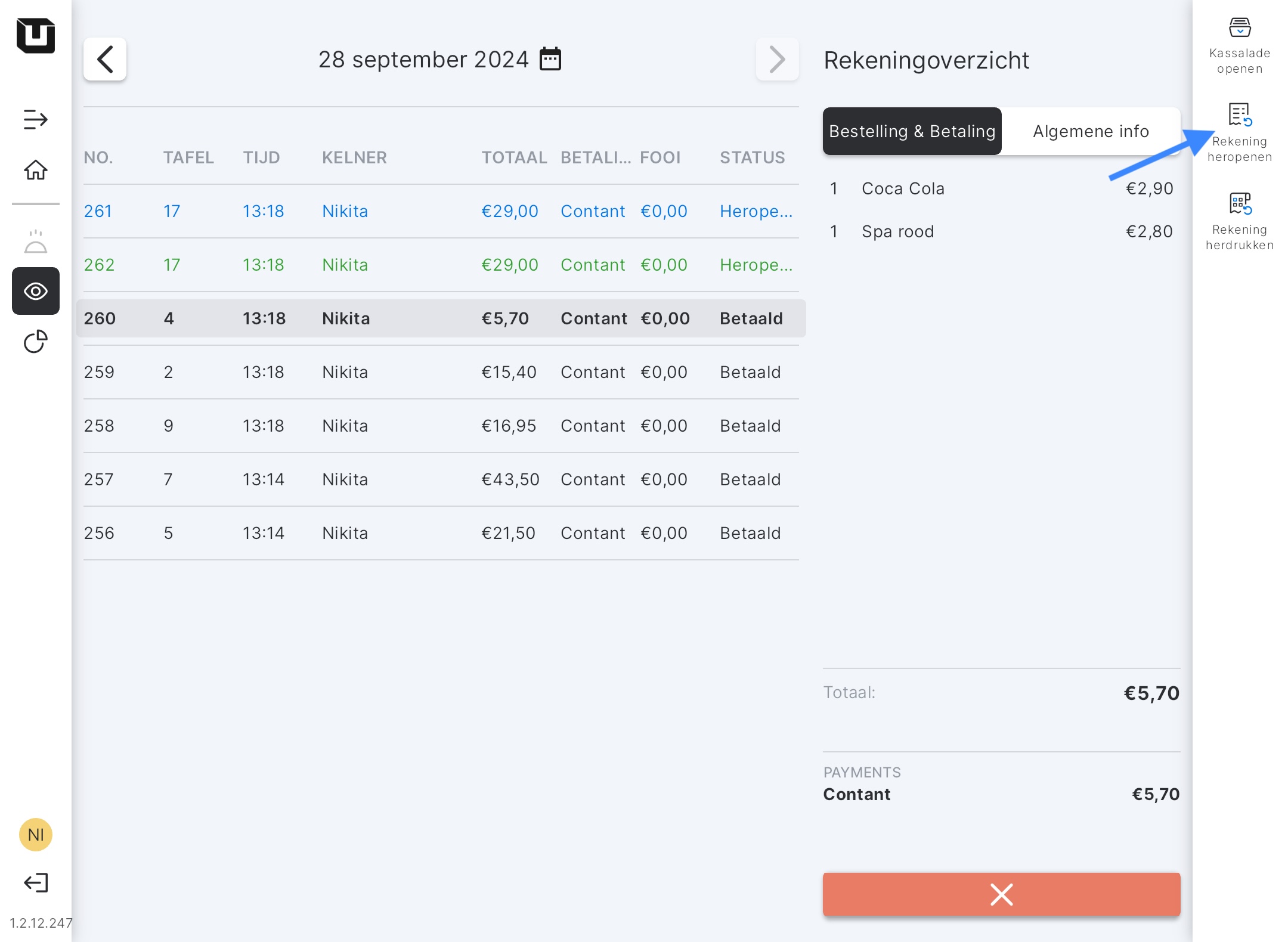The height and width of the screenshot is (942, 1288).
Task: Open bill 257 with total €43,50
Action: pos(440,479)
